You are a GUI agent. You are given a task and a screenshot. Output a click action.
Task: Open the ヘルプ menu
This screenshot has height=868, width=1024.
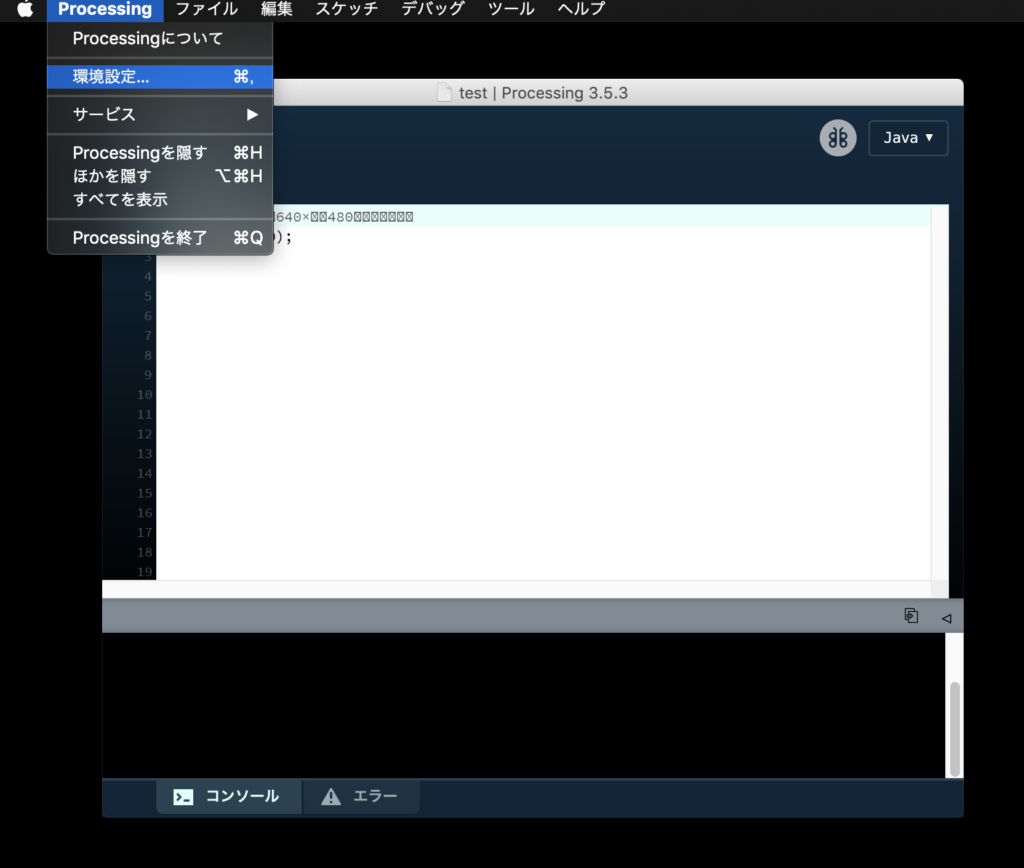581,9
